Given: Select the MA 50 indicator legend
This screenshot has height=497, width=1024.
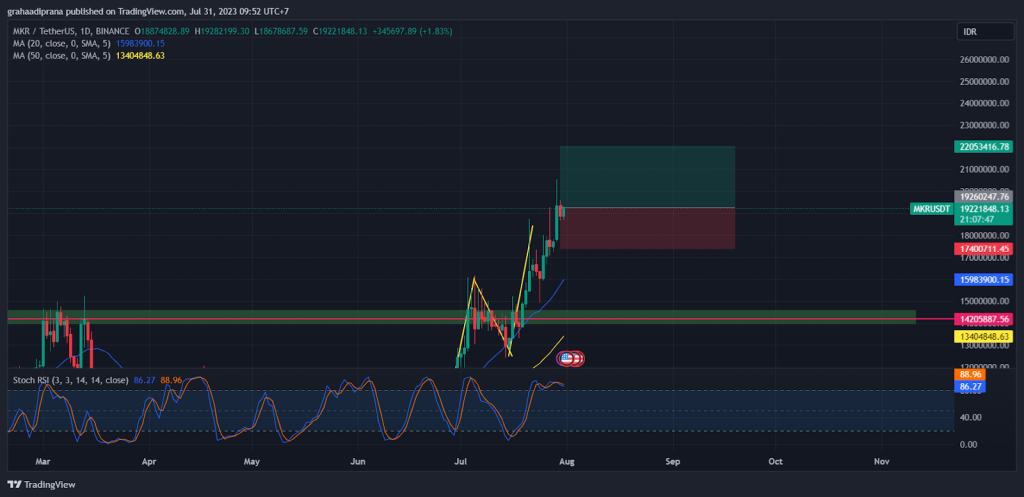Looking at the screenshot, I should click(63, 56).
